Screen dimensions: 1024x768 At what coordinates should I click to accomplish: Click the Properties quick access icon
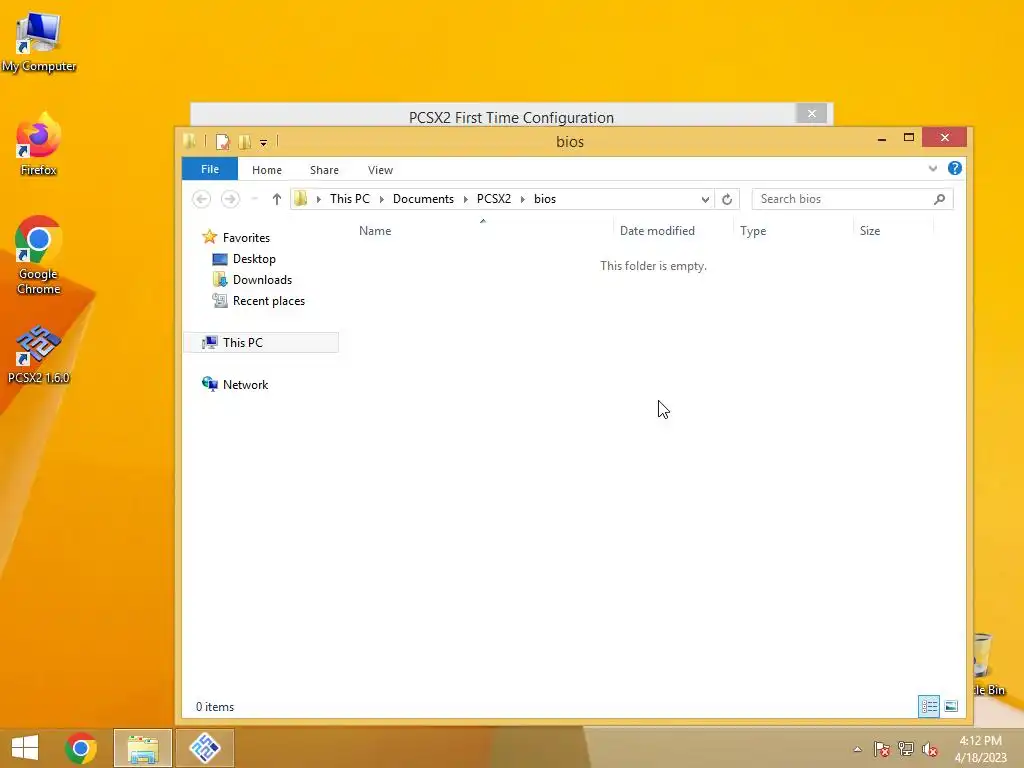click(223, 142)
